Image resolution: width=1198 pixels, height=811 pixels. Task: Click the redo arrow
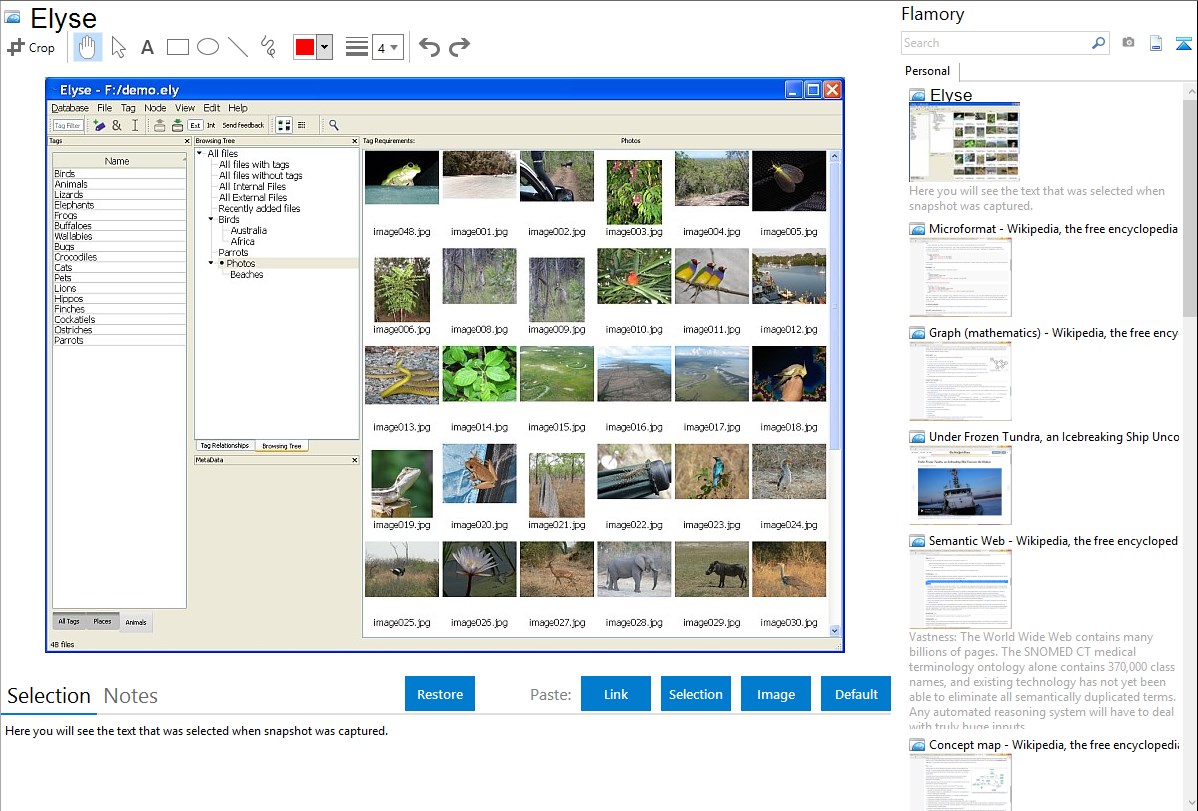point(459,47)
